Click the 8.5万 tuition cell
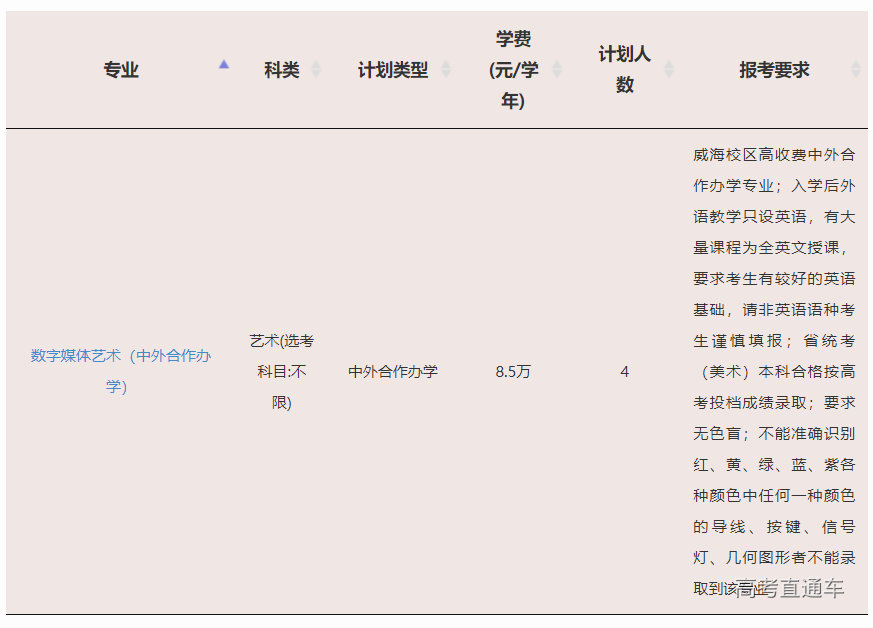 tap(513, 372)
